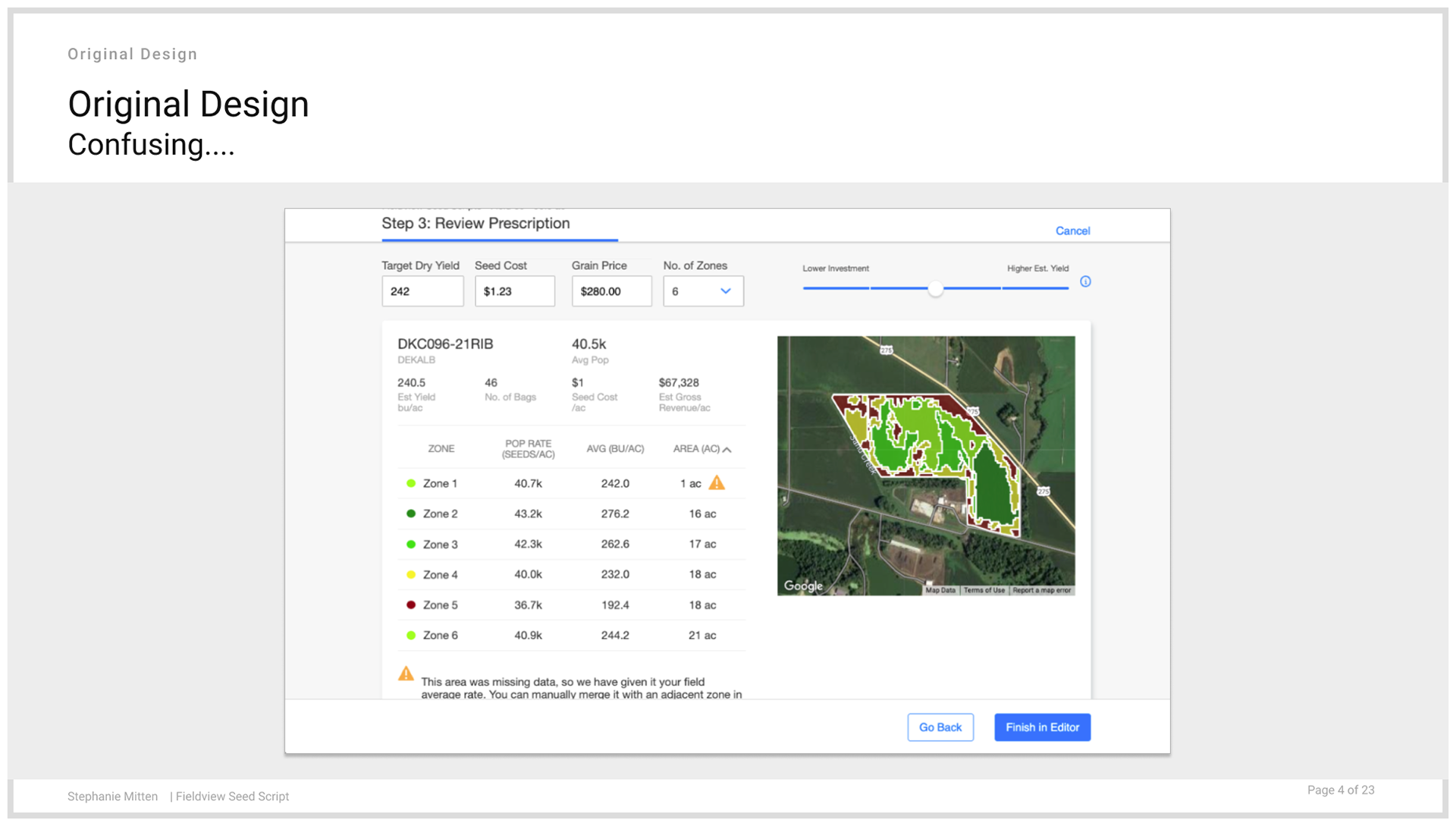Click the 40.5k Avg Pop value
The width and height of the screenshot is (1456, 826).
588,344
